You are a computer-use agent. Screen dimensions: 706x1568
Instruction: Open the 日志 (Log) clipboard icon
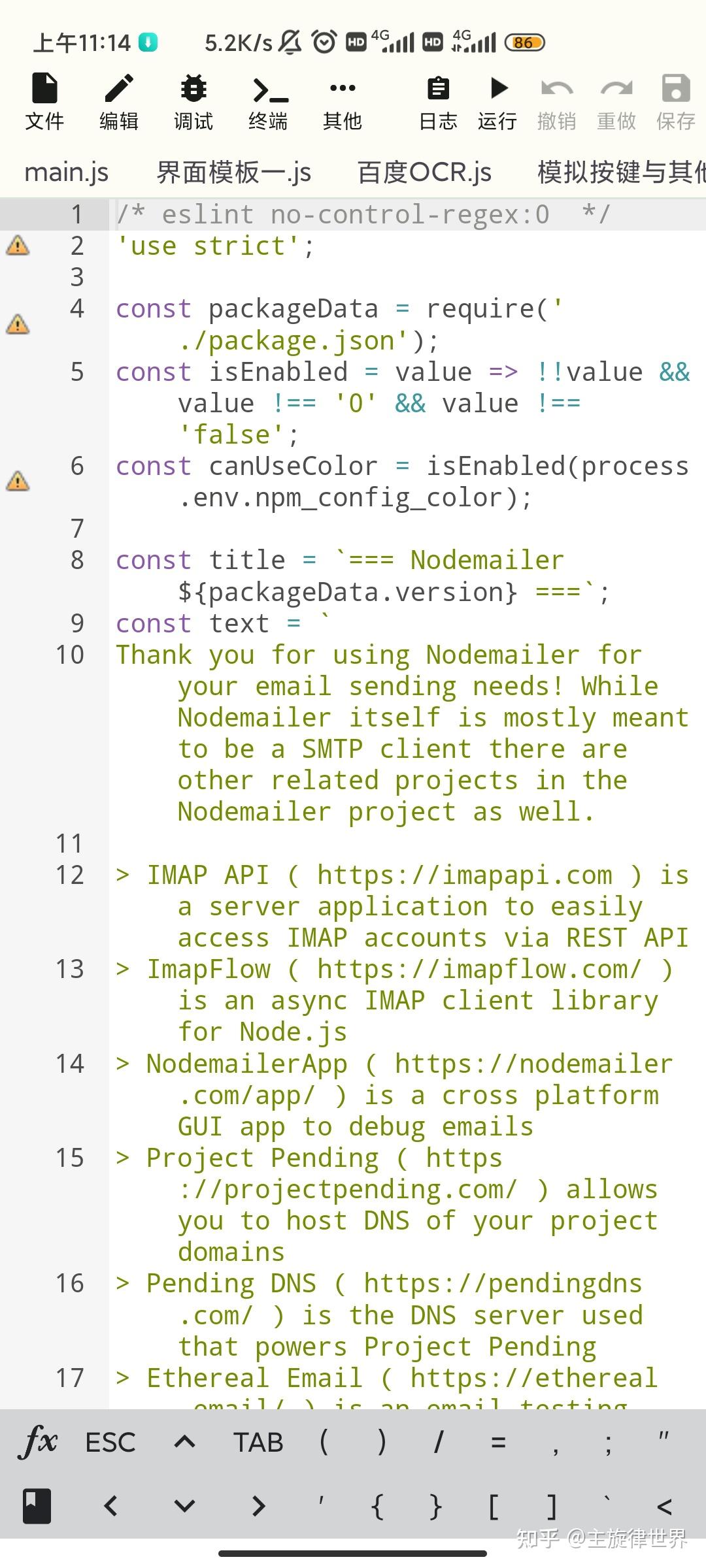coord(438,101)
